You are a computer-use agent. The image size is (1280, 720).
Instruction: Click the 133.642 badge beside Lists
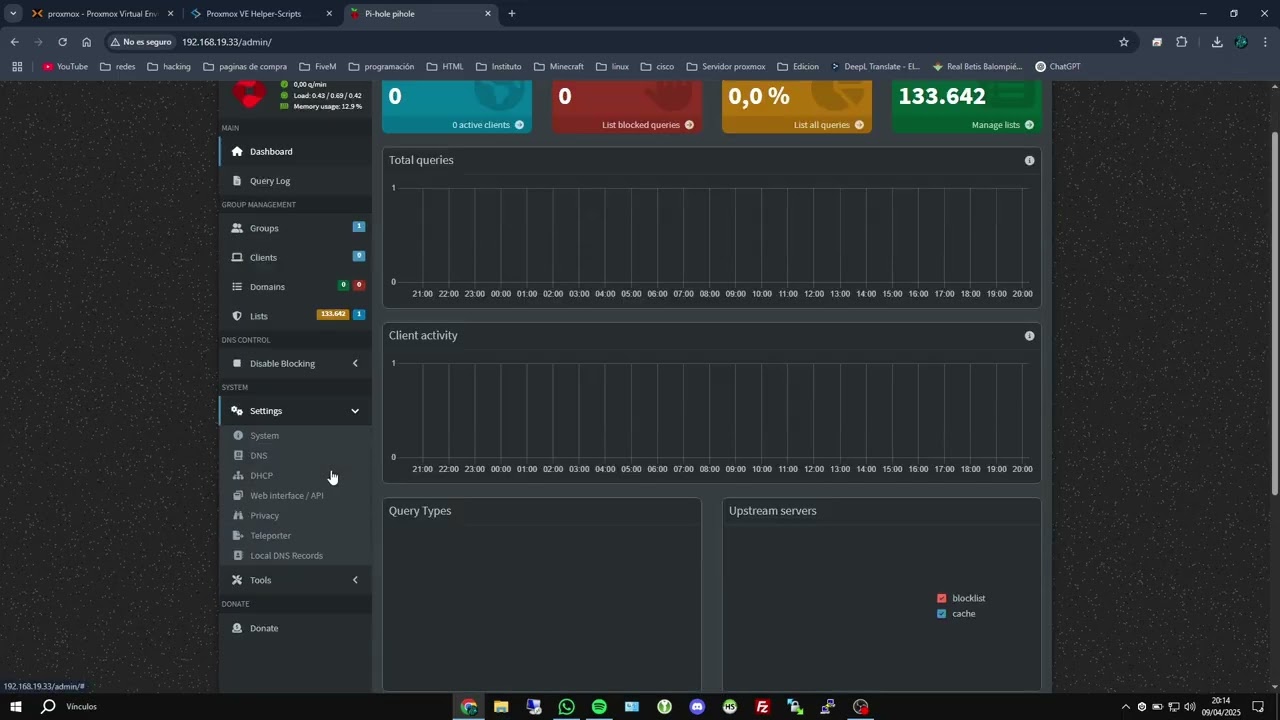pyautogui.click(x=333, y=314)
